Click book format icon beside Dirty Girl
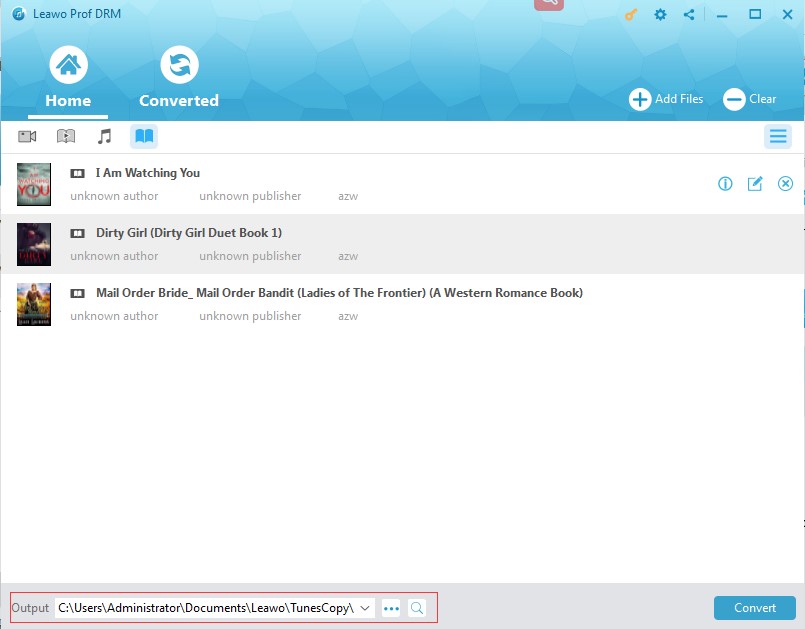Image resolution: width=805 pixels, height=629 pixels. tap(77, 234)
